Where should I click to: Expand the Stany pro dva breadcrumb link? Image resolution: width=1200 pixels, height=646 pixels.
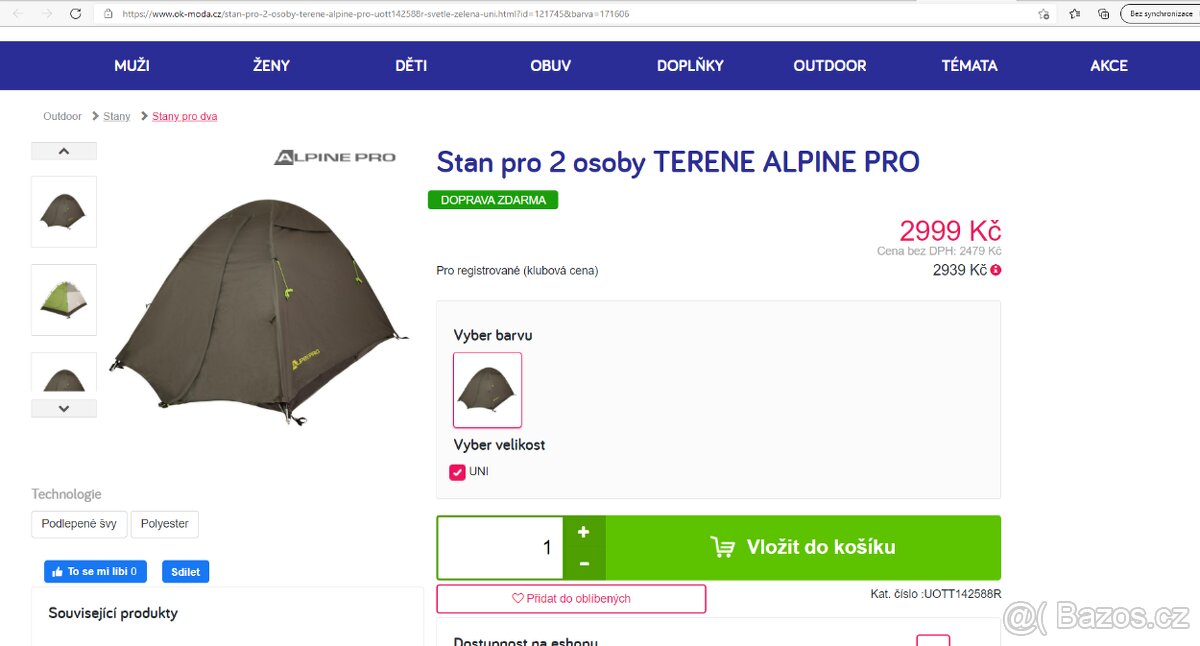[184, 116]
